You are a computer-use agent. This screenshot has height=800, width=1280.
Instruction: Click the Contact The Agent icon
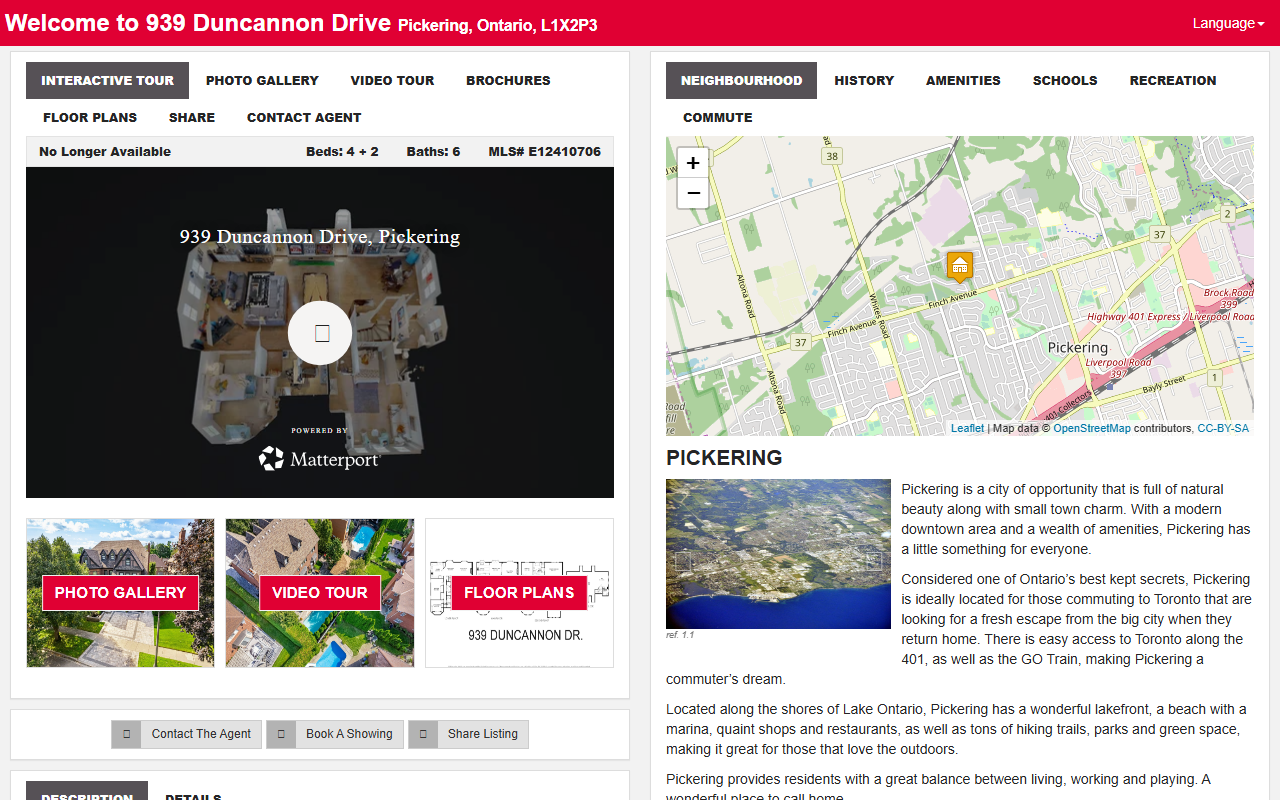pos(126,734)
